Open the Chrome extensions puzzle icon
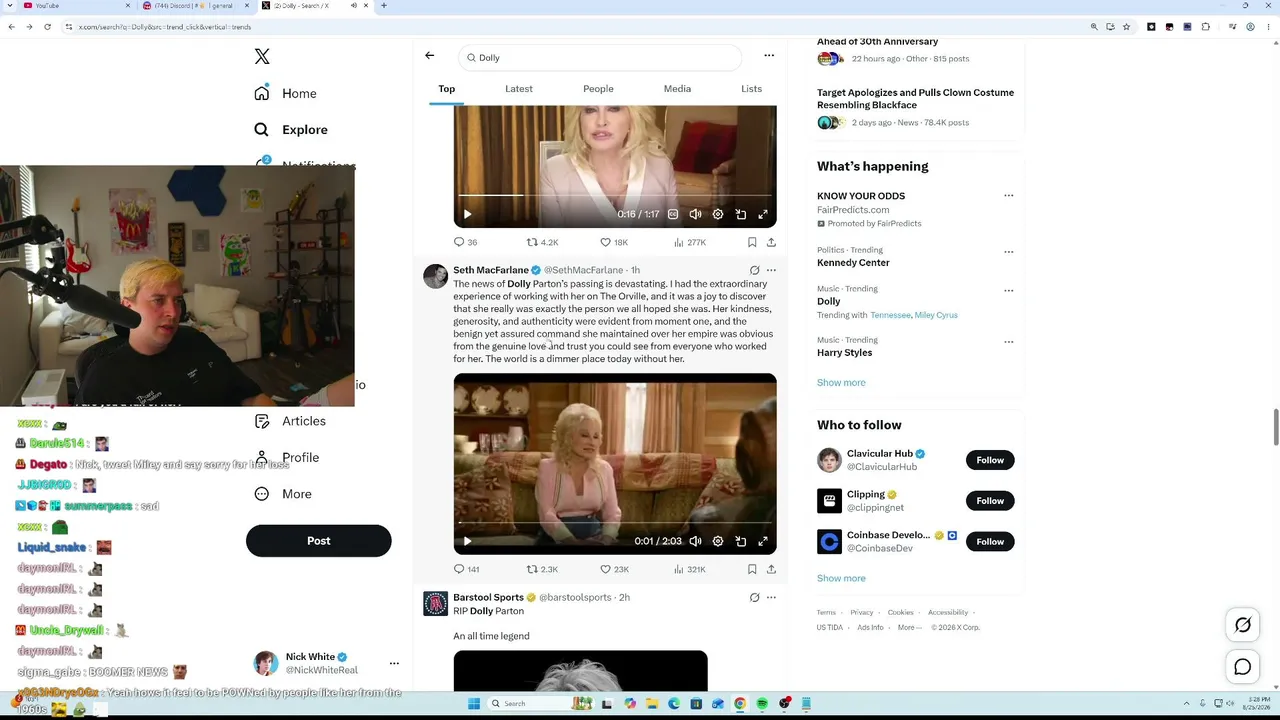The image size is (1280, 720). tap(1205, 27)
